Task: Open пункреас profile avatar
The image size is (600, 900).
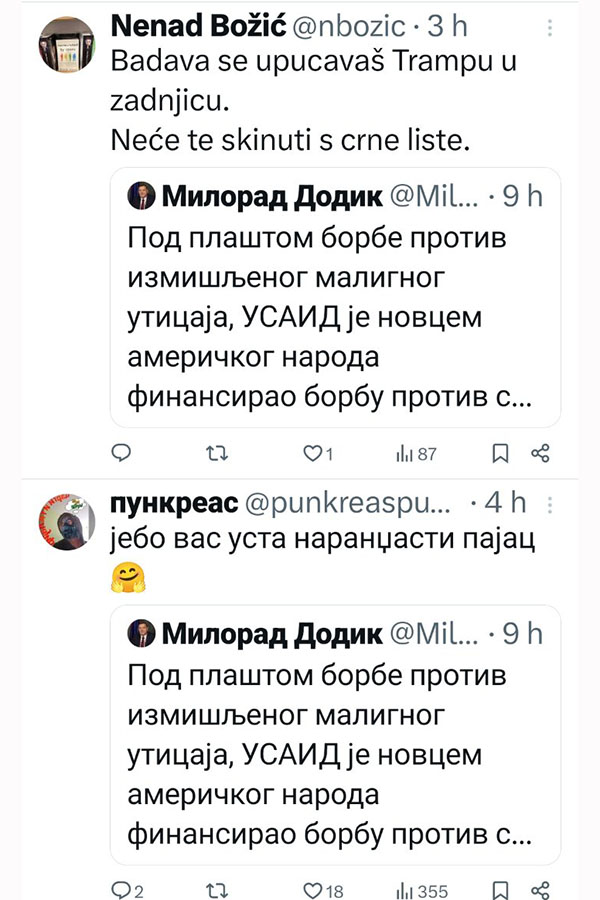Action: point(66,522)
